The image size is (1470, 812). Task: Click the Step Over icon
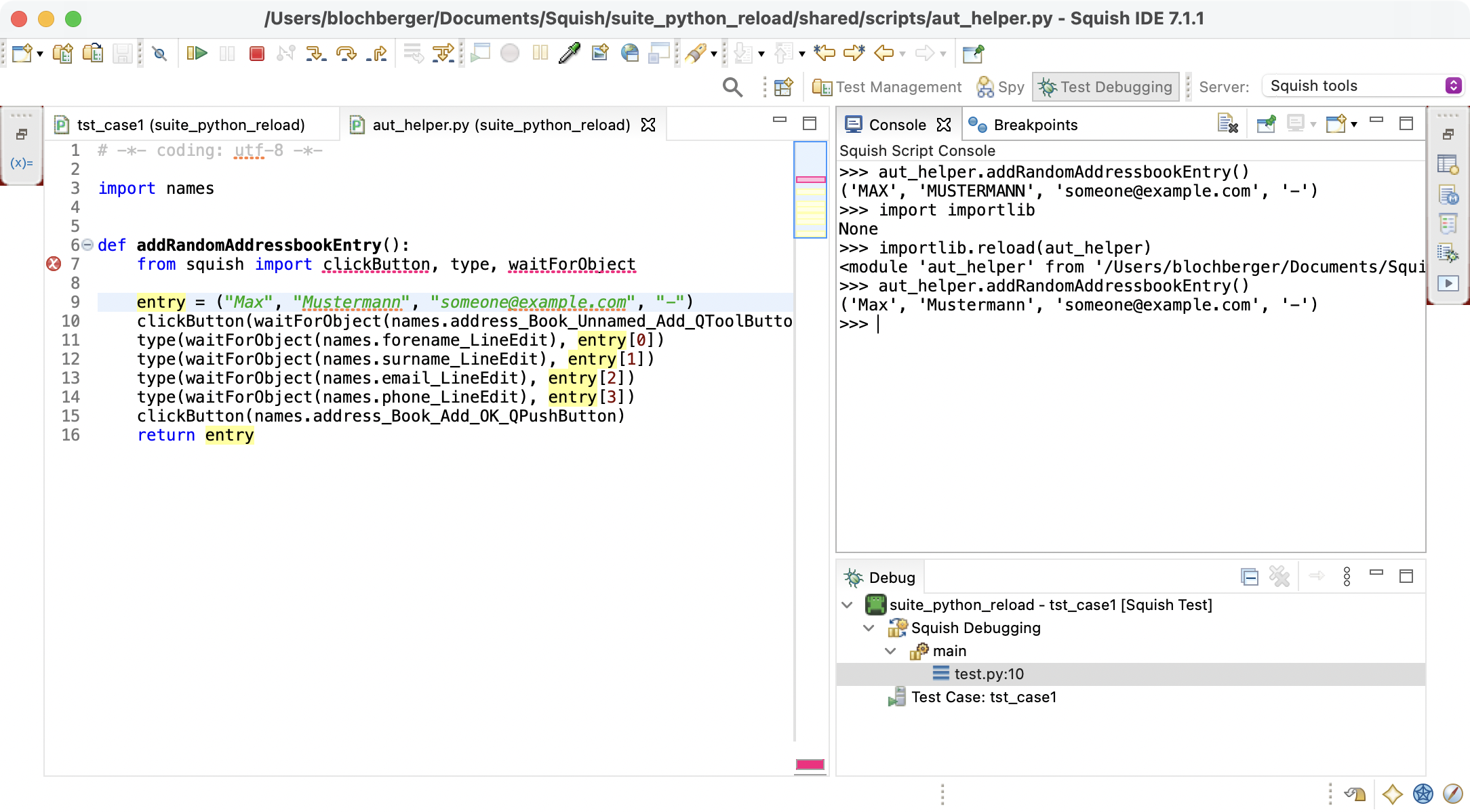[x=346, y=53]
